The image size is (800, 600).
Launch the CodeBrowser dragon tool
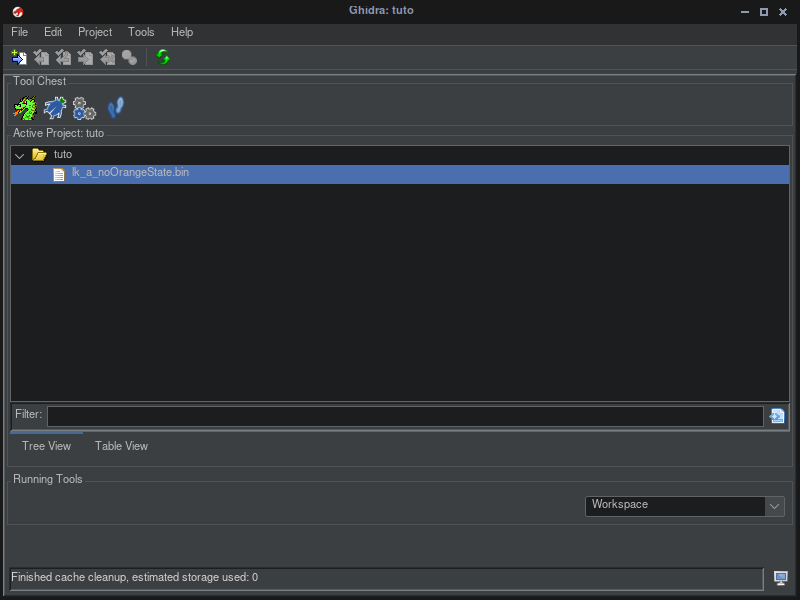point(25,107)
